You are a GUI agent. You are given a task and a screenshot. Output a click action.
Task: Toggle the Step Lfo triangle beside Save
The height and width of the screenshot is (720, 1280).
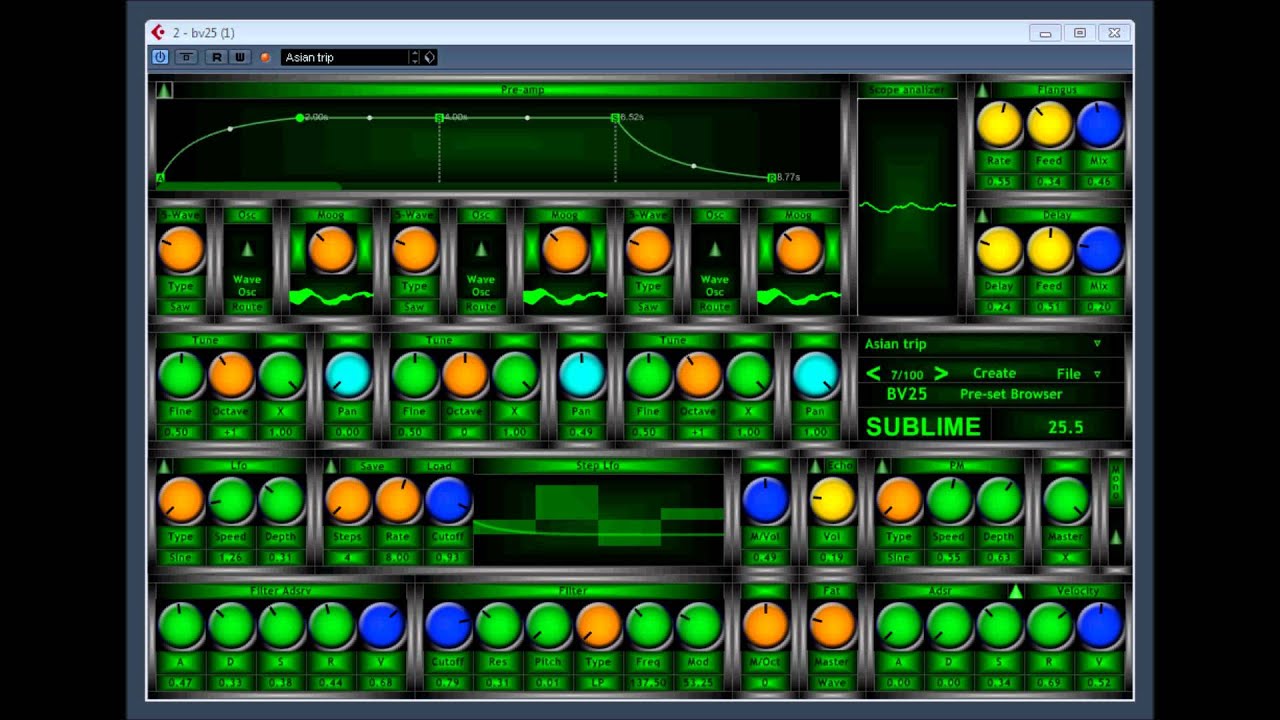331,467
